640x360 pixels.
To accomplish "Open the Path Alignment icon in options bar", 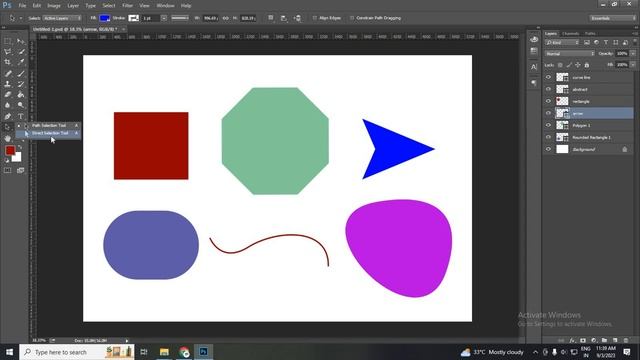I will pos(284,18).
